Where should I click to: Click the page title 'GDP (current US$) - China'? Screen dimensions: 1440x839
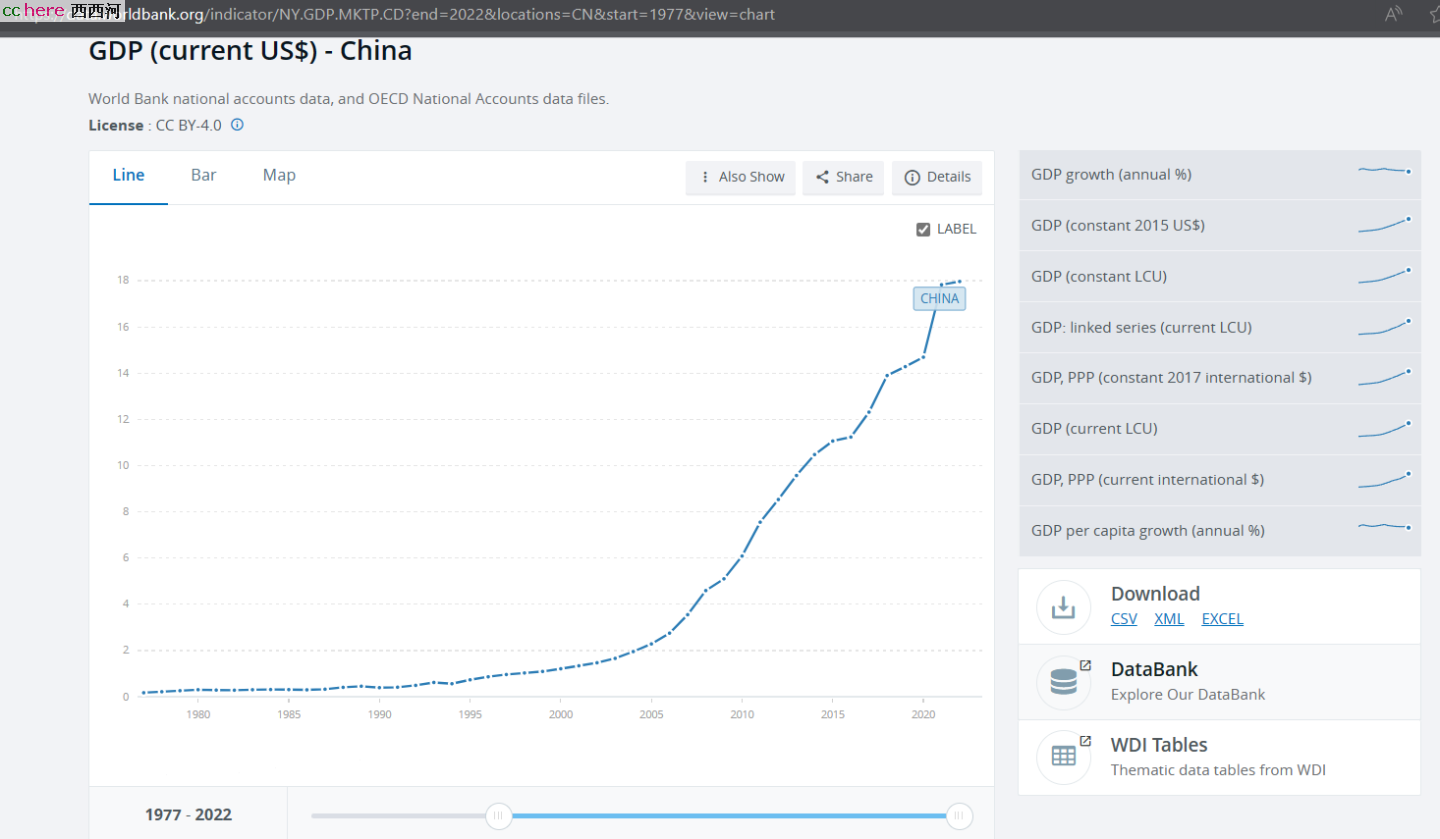click(x=250, y=51)
